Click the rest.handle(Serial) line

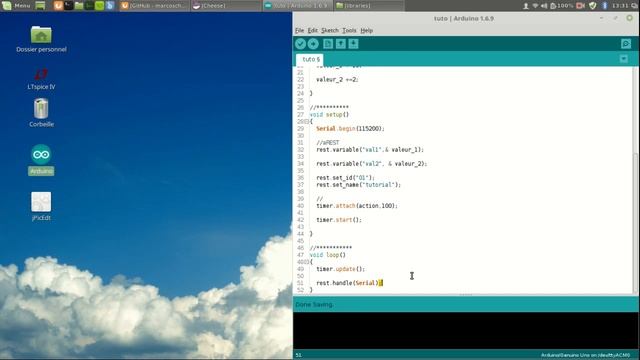click(349, 283)
